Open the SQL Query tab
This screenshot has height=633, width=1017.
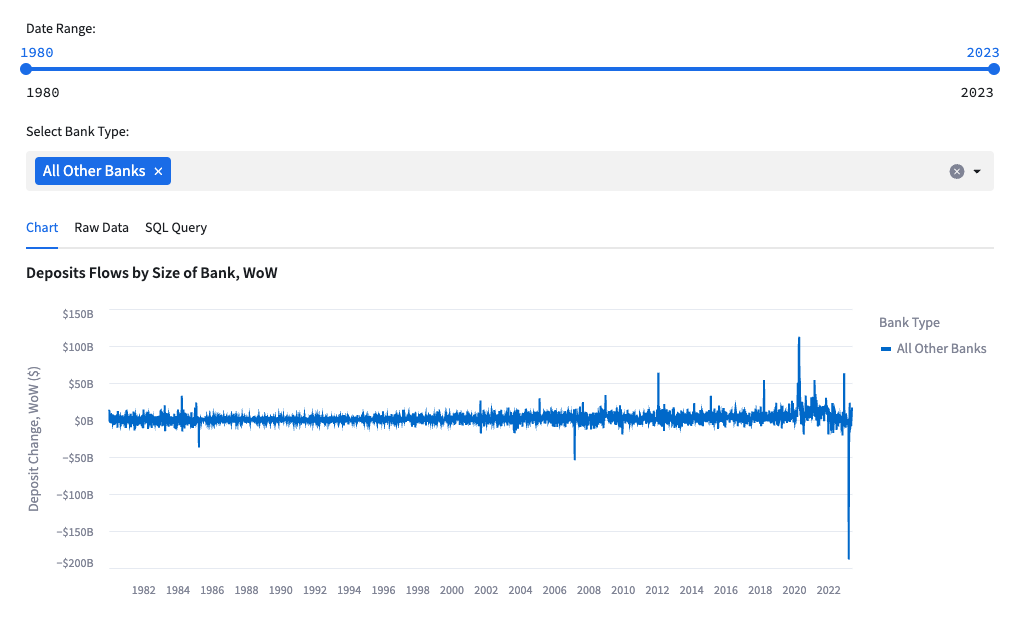(176, 227)
